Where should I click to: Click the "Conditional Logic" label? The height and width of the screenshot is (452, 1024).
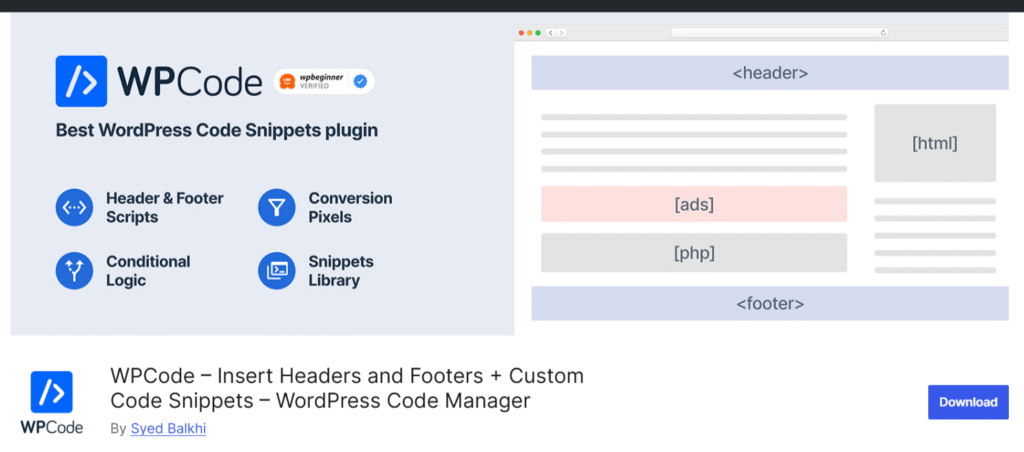pos(148,271)
